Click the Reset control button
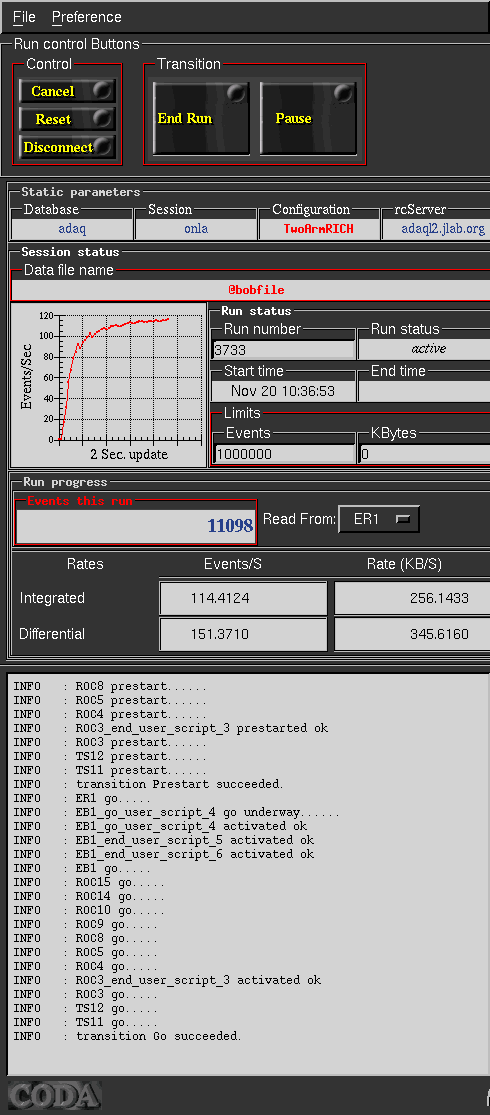 coord(67,119)
